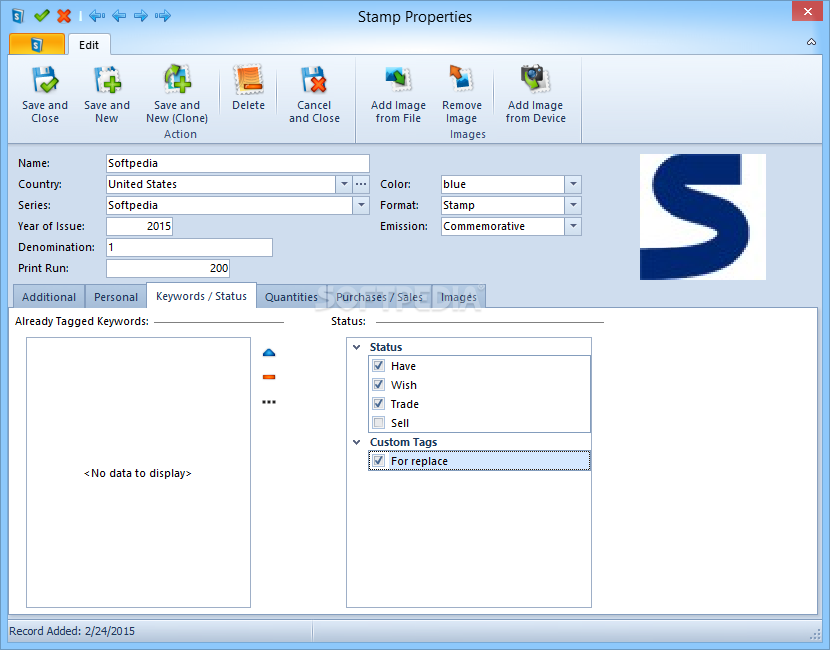Uncheck the Wish status checkbox
The image size is (830, 650).
378,385
